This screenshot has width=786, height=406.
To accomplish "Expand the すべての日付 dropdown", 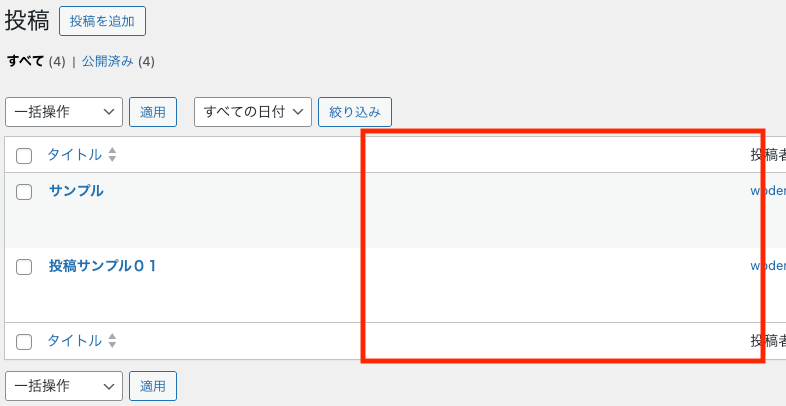I will click(x=253, y=112).
